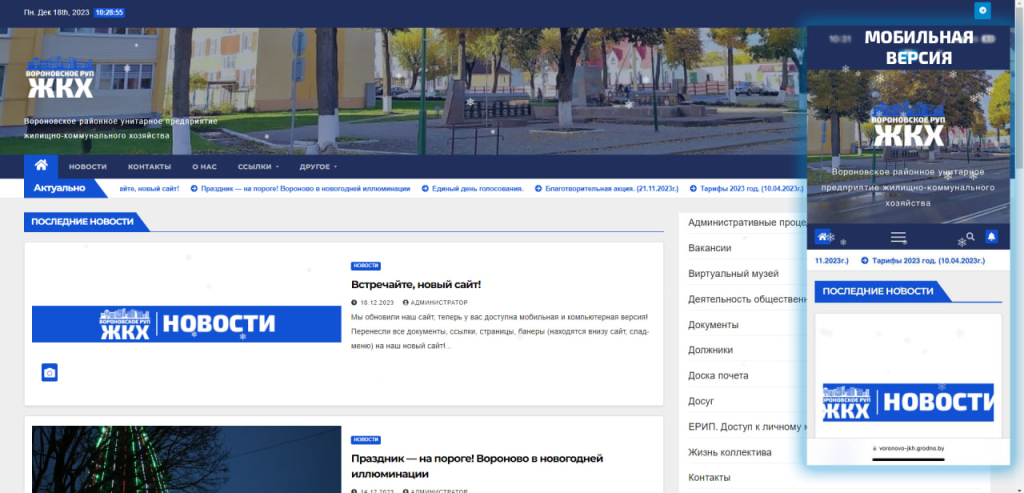
Task: Open the Telegram icon in top-right corner
Action: pos(982,10)
